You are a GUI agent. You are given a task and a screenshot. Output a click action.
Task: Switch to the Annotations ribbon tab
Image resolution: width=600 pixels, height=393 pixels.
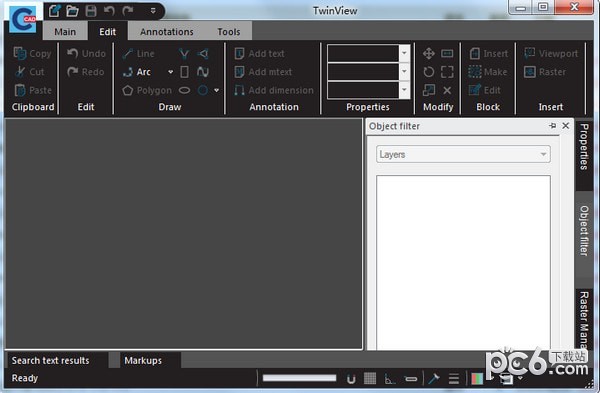pos(166,32)
